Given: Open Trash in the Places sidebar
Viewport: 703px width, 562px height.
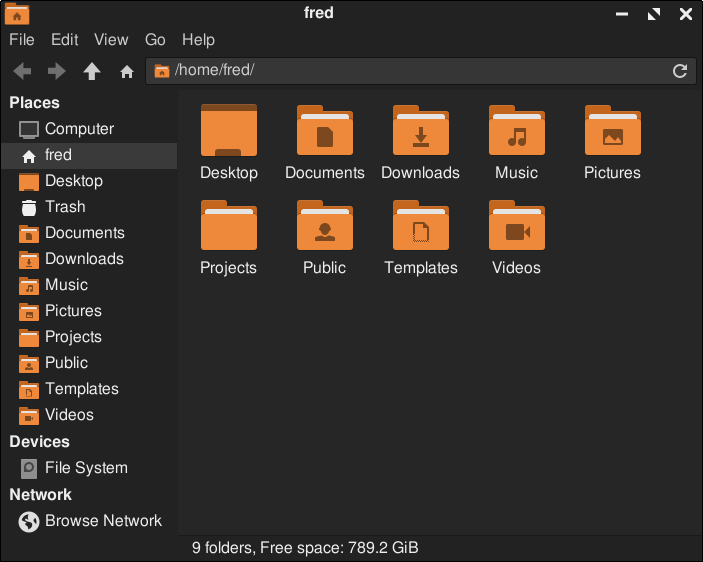Looking at the screenshot, I should click(89, 207).
